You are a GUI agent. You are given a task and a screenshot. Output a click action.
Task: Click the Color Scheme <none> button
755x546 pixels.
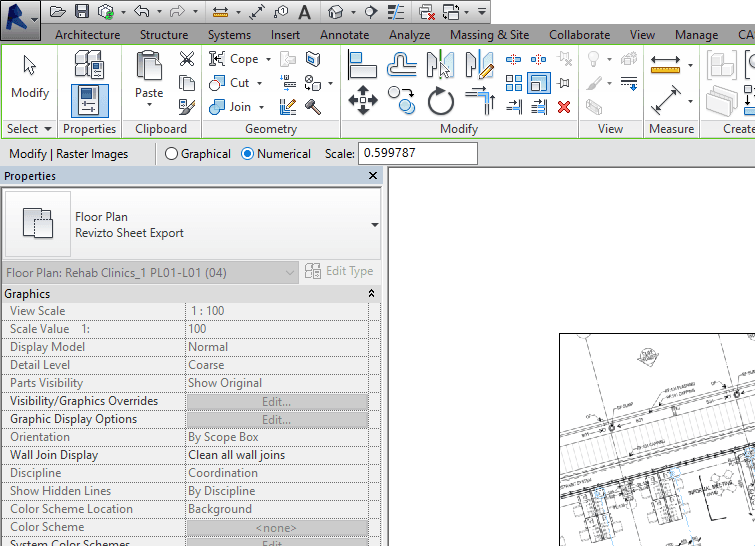coord(277,528)
